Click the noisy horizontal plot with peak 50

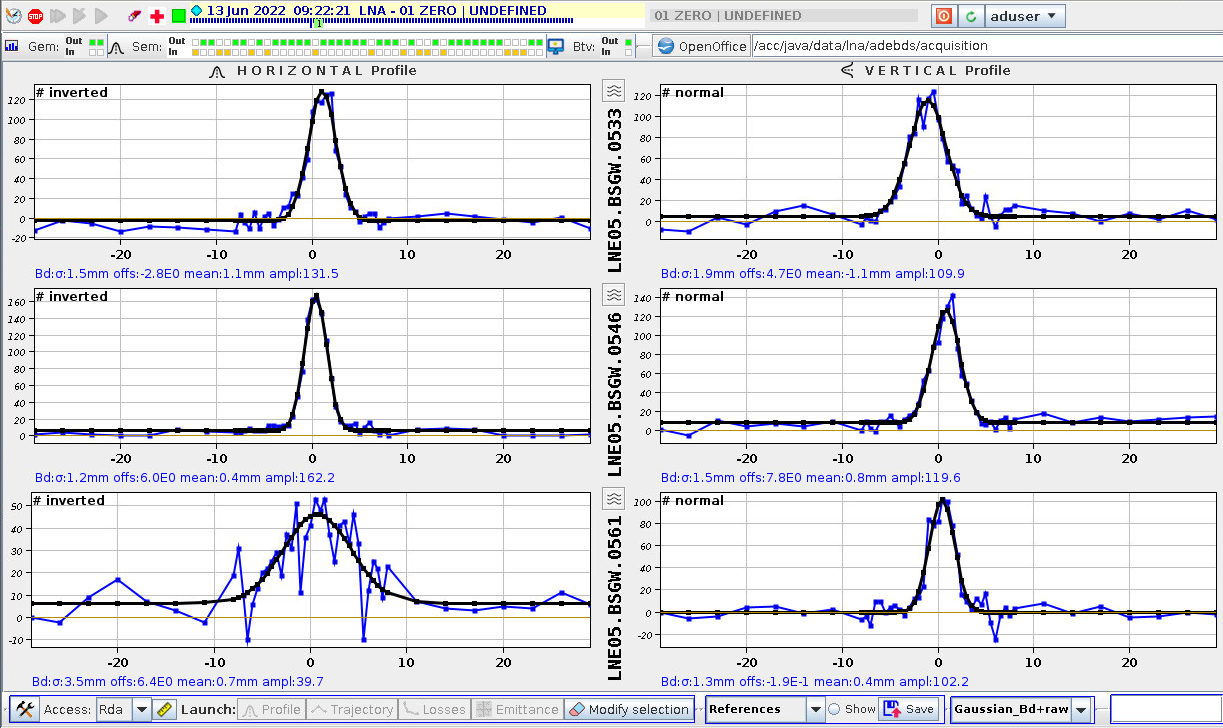[x=310, y=572]
